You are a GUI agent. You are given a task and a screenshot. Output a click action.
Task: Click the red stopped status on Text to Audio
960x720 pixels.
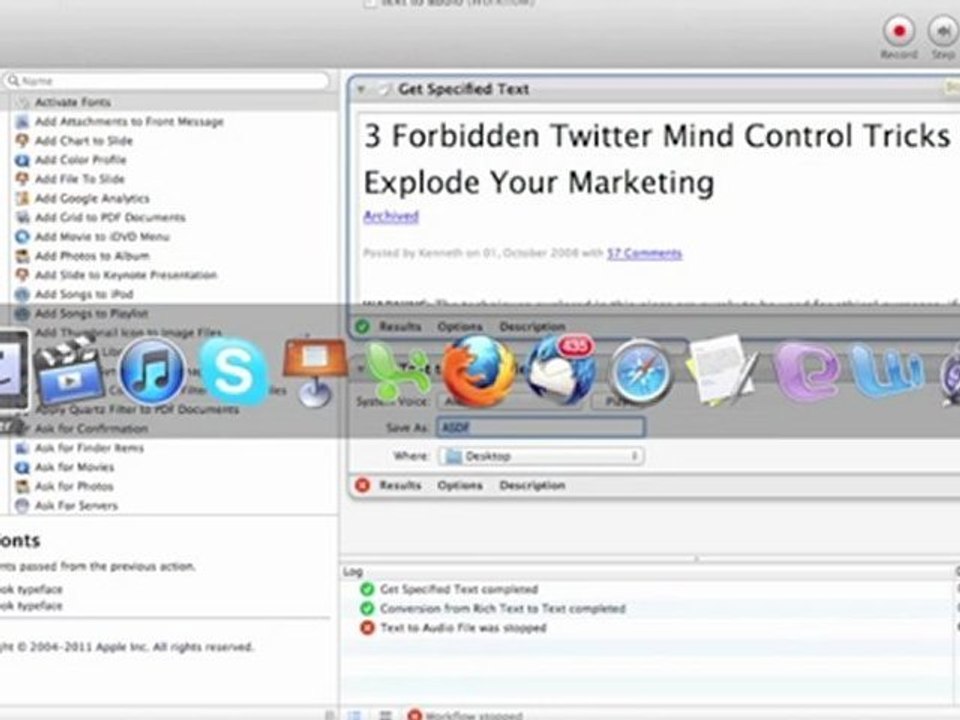tap(362, 485)
